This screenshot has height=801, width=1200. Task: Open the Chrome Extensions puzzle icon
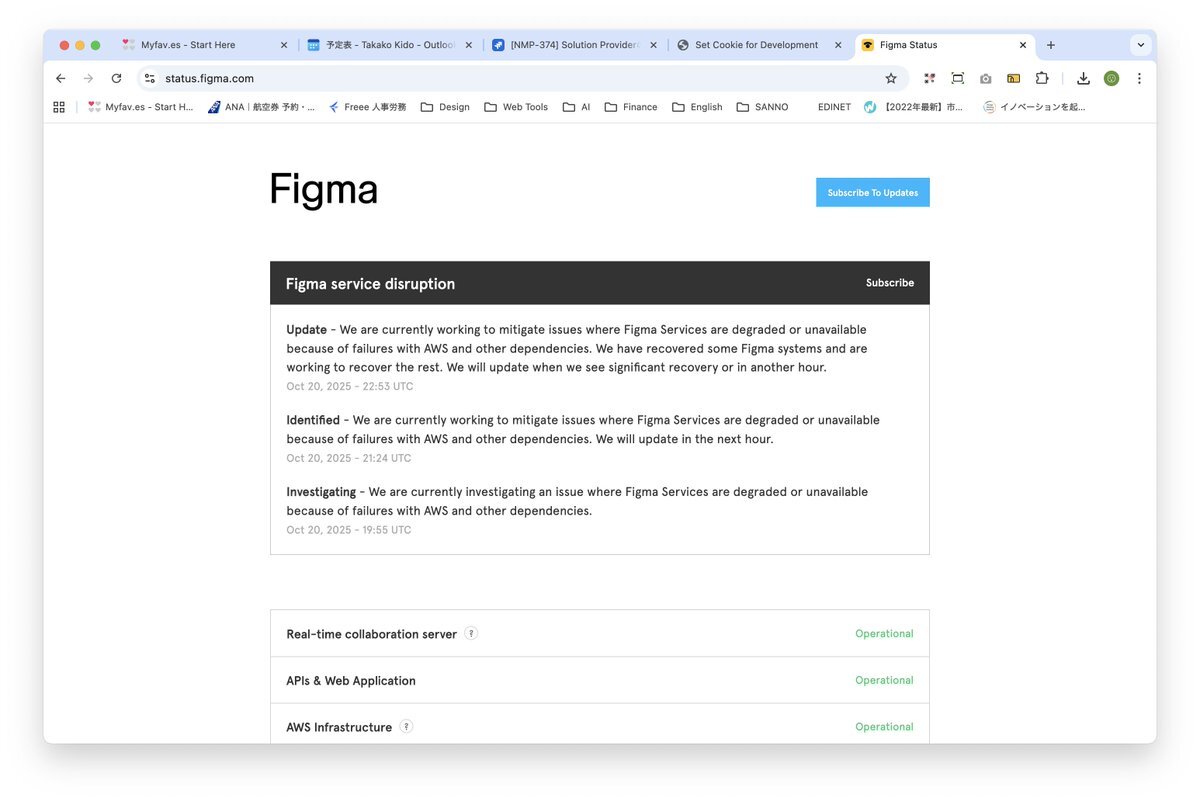tap(1042, 78)
